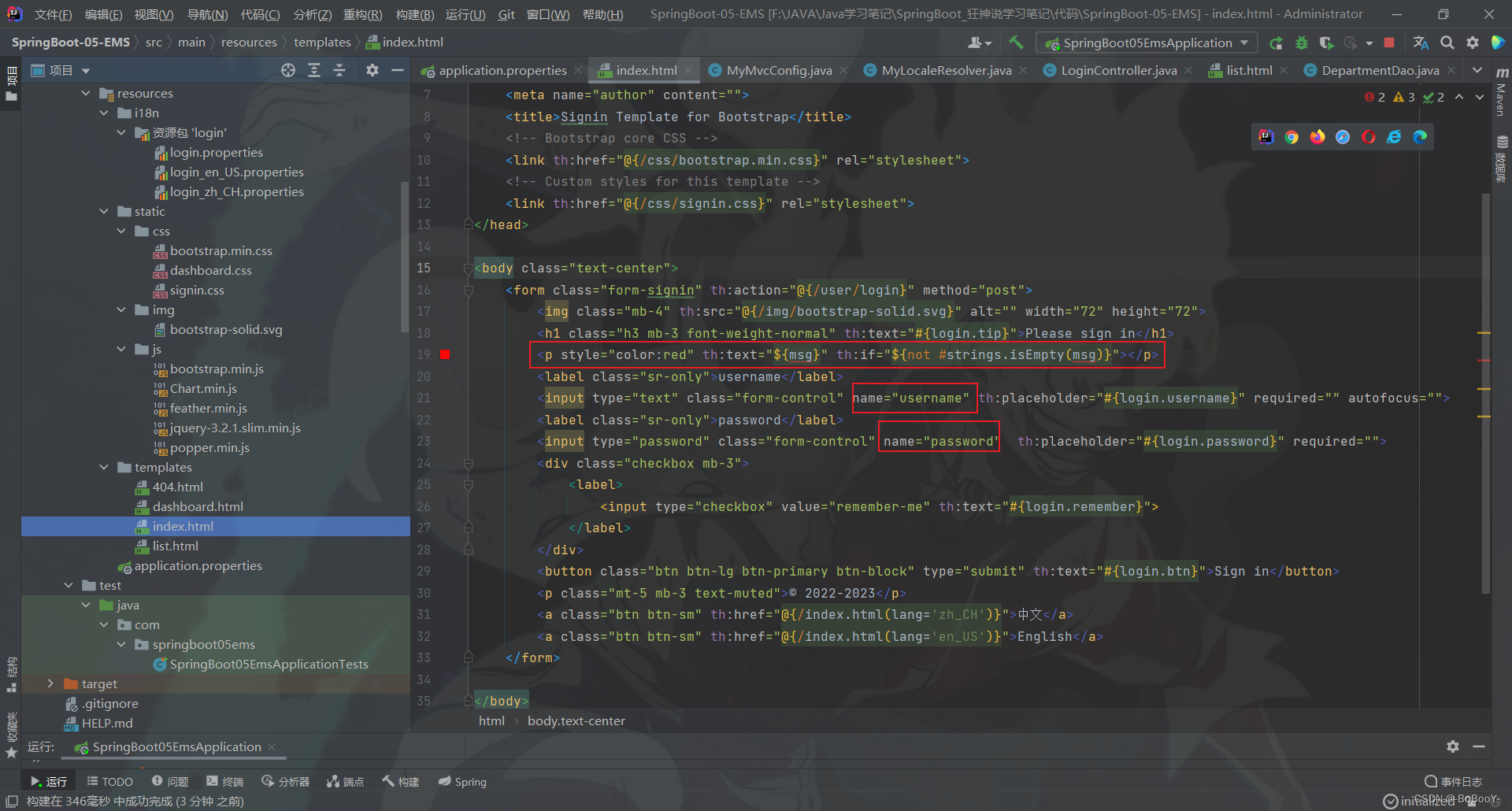Open preview in Safari browser
The width and height of the screenshot is (1512, 811).
tap(1343, 137)
